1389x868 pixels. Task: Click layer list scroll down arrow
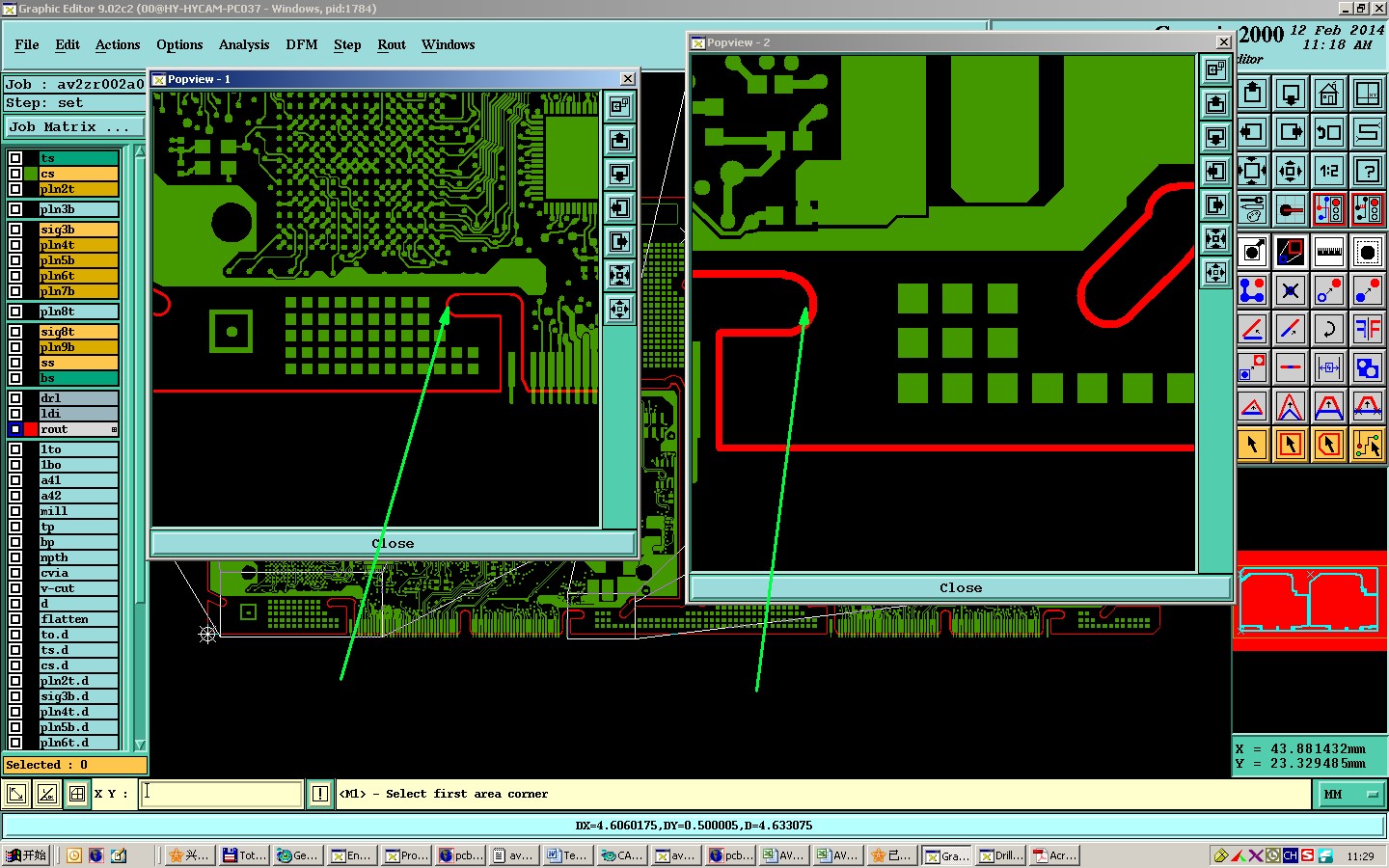(x=140, y=744)
